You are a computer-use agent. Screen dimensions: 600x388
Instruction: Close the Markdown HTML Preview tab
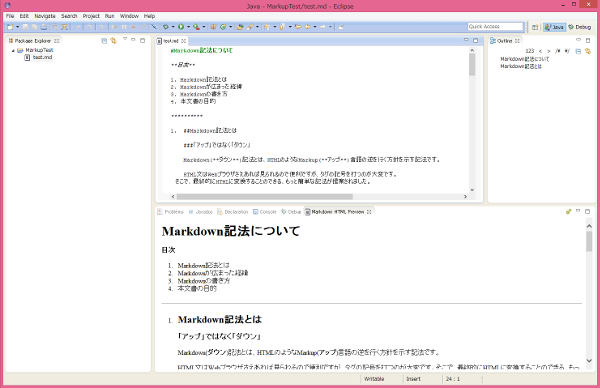pyautogui.click(x=369, y=212)
